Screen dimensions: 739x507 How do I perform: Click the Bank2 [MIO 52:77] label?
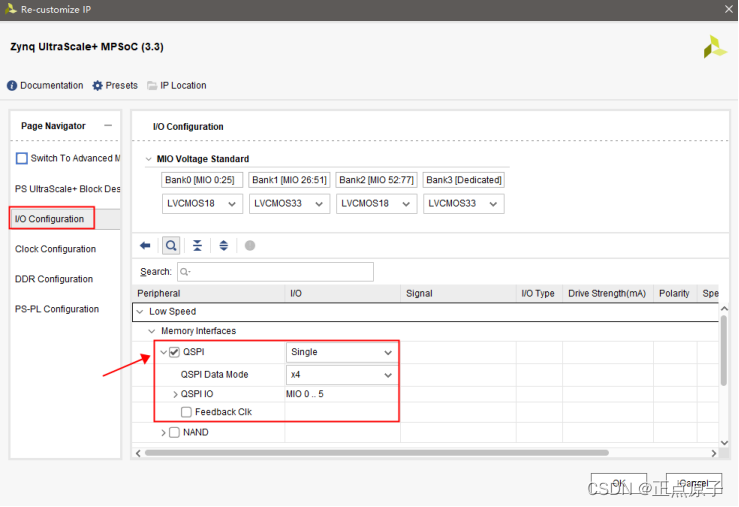376,180
